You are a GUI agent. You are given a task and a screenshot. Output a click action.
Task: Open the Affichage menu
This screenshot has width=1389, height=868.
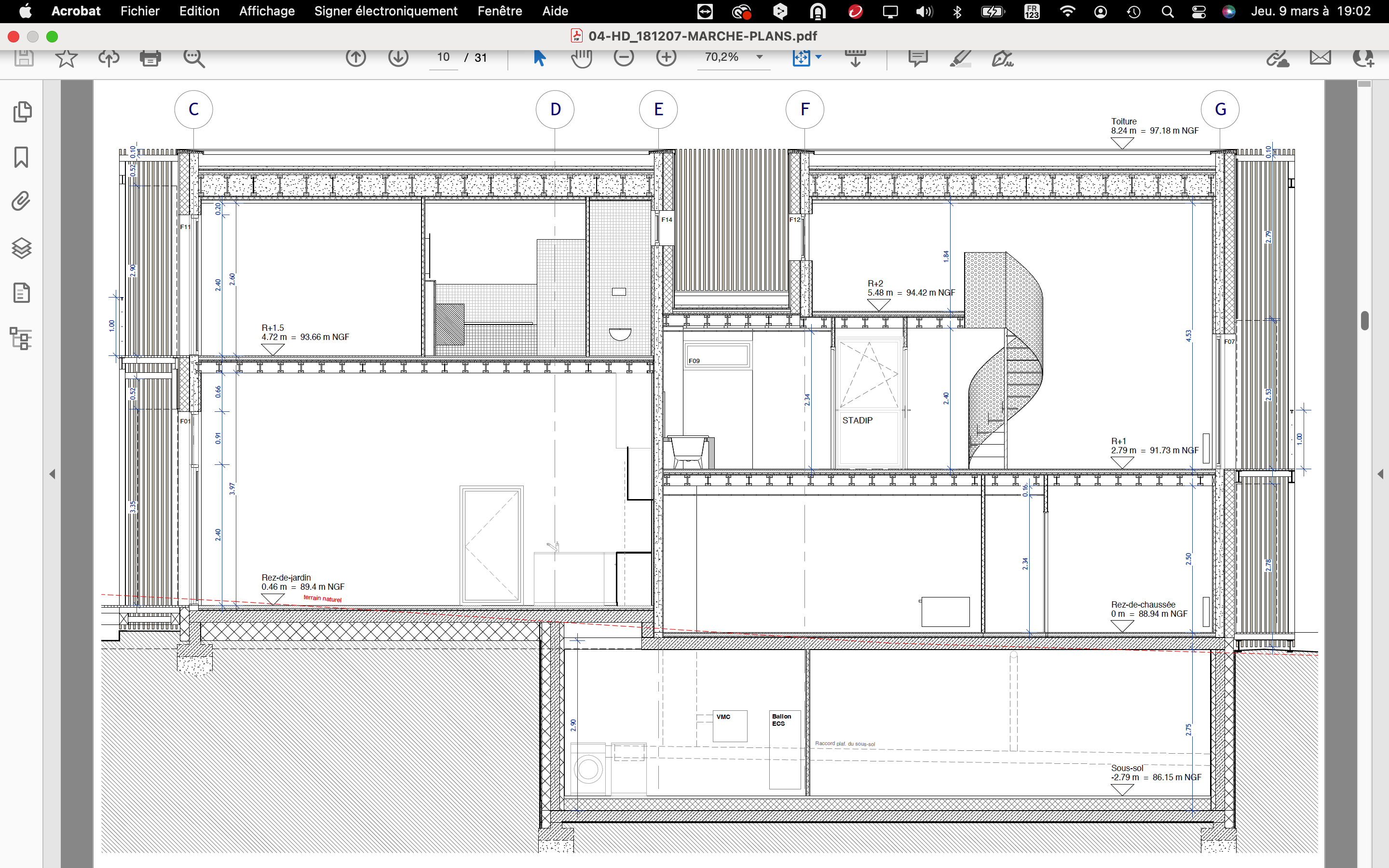[x=266, y=11]
